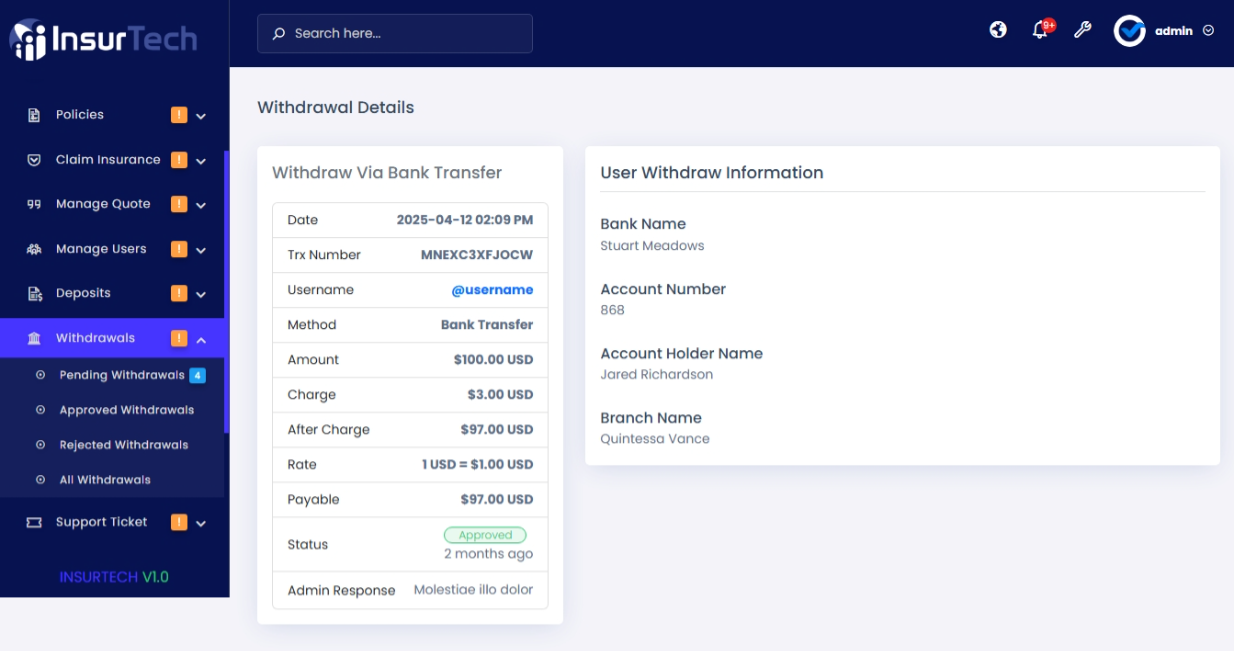Click the orange alert badge beside Policies
This screenshot has height=651, width=1234.
pos(179,115)
